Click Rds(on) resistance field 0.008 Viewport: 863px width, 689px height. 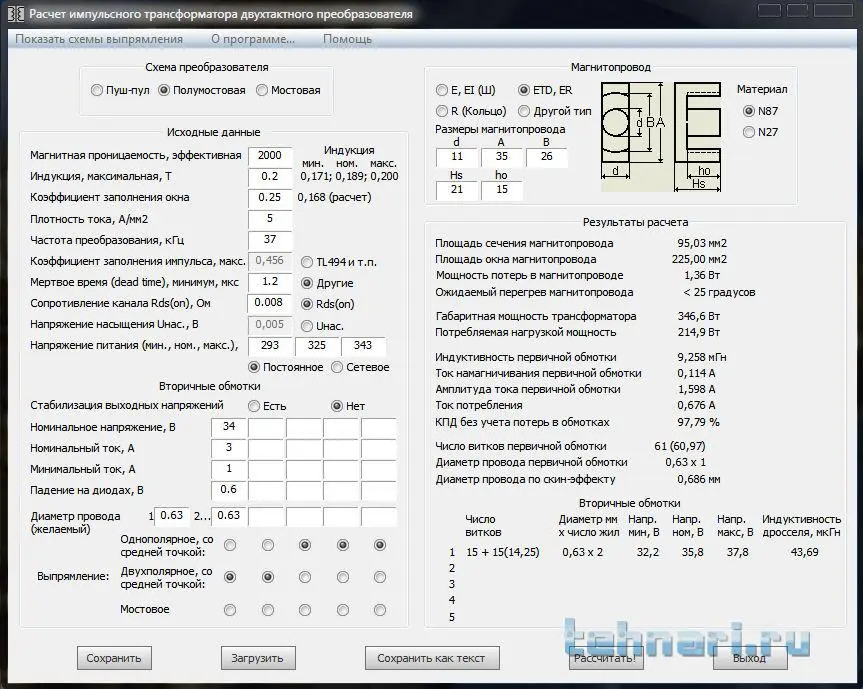[270, 303]
